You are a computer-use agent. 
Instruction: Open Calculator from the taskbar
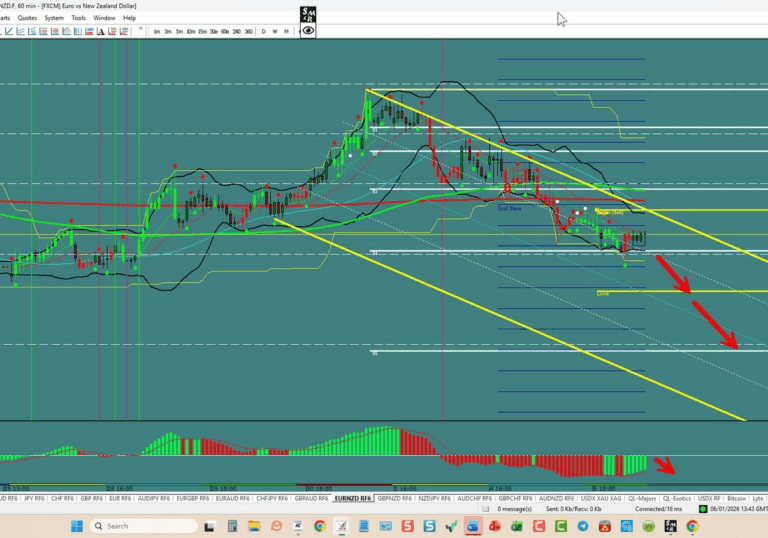232,526
